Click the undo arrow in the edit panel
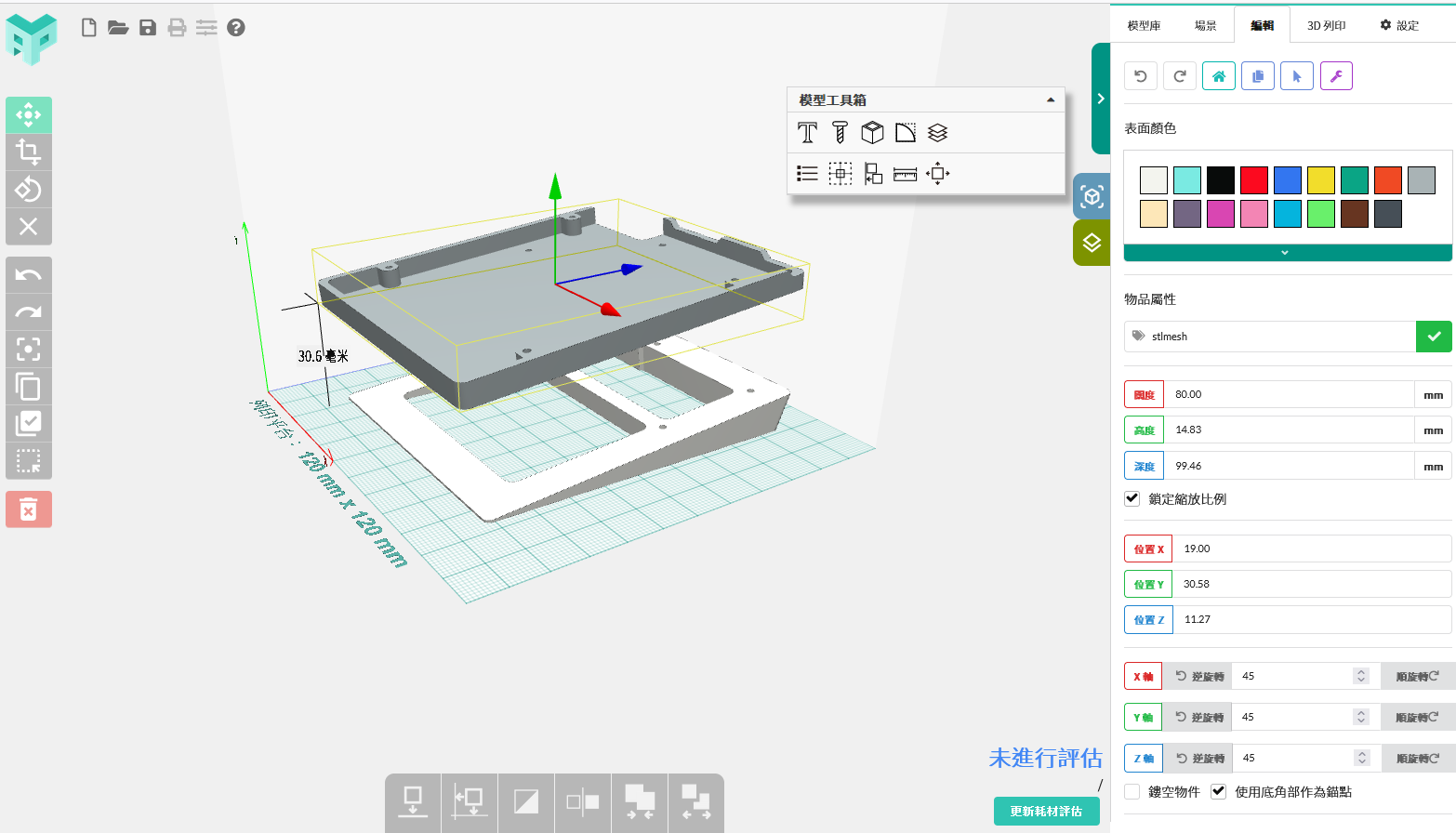The height and width of the screenshot is (833, 1456). 1140,75
